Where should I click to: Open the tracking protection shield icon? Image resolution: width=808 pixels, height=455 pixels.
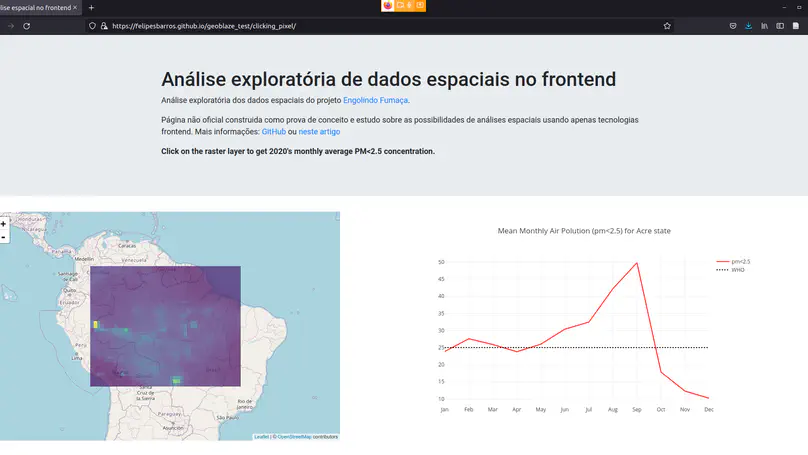coord(92,26)
